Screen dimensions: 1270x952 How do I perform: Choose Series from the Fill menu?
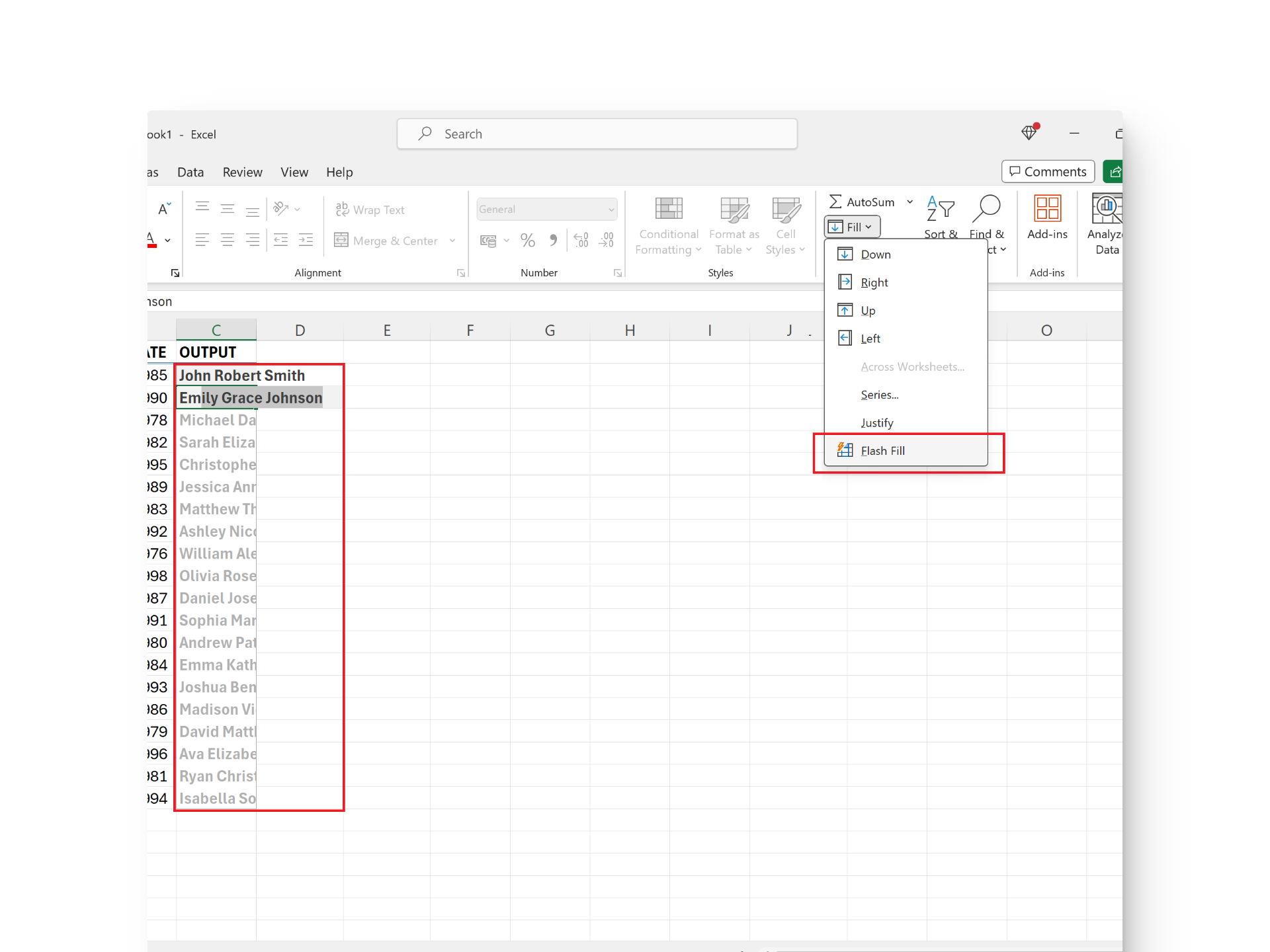[879, 395]
